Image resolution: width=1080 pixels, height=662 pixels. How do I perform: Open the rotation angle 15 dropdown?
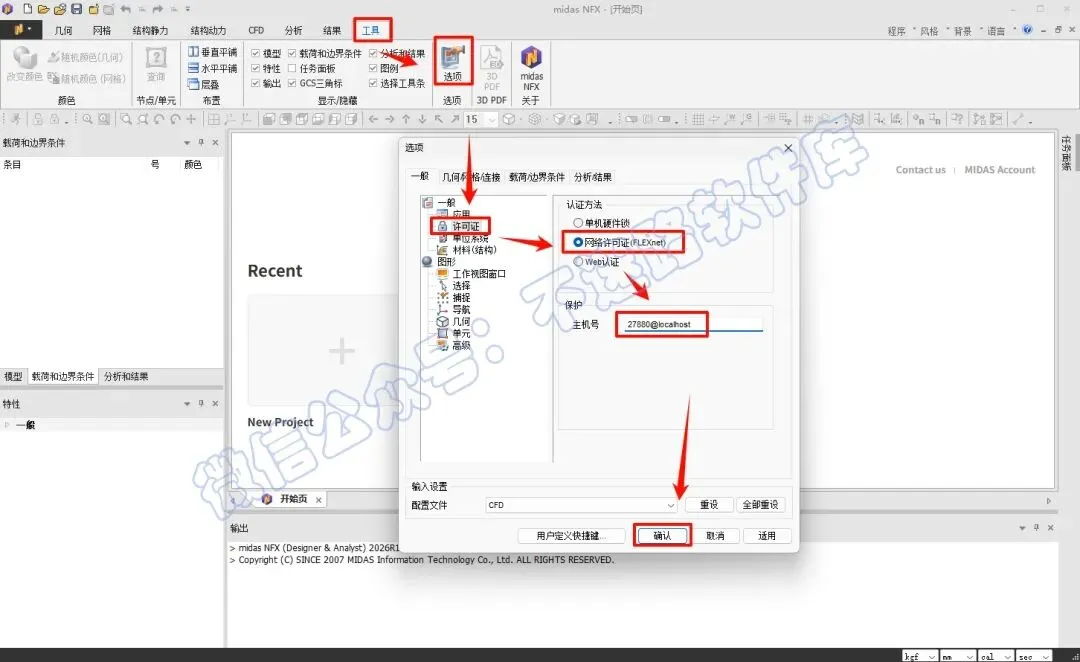[492, 119]
